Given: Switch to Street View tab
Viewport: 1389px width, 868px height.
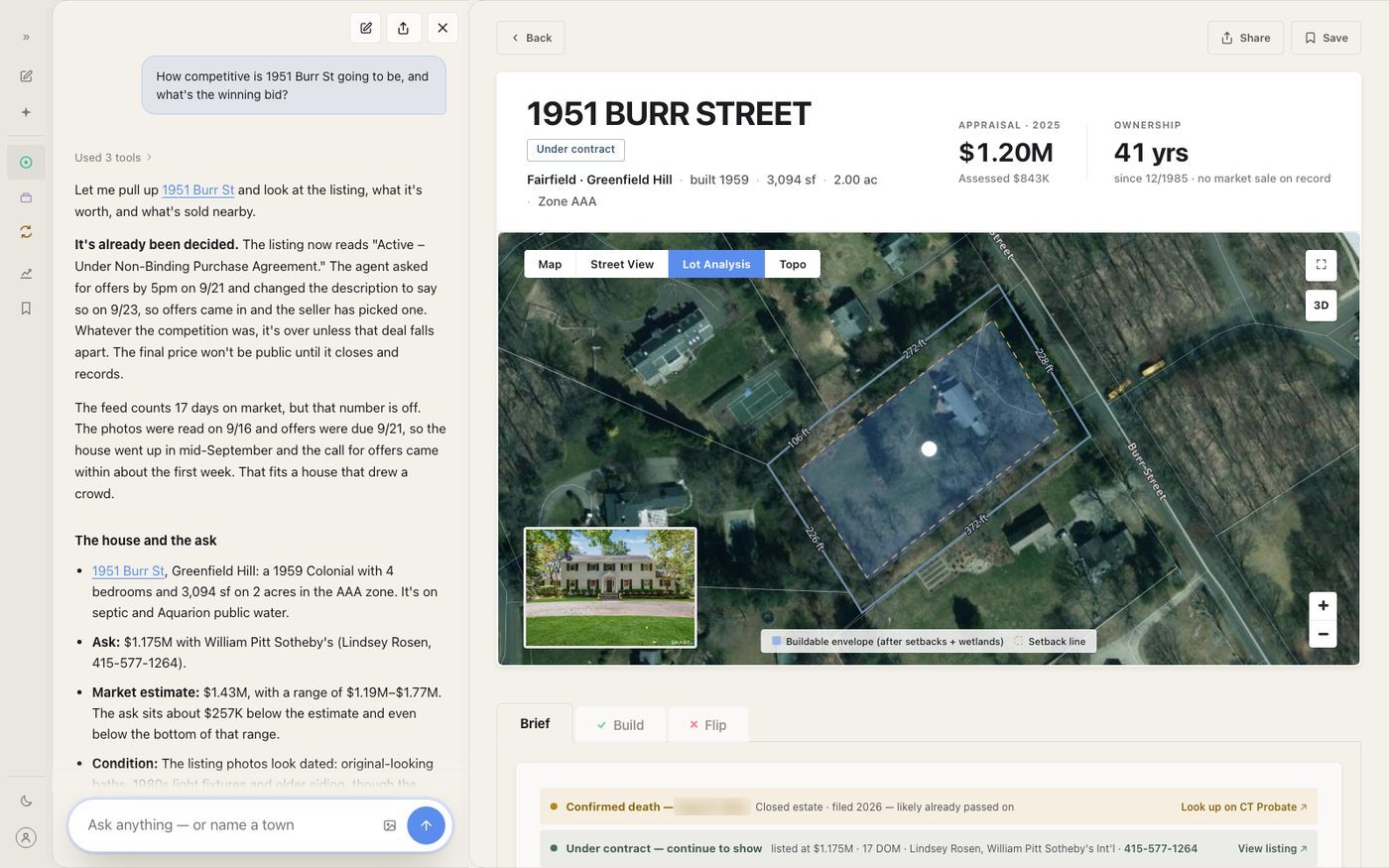Looking at the screenshot, I should pyautogui.click(x=622, y=264).
